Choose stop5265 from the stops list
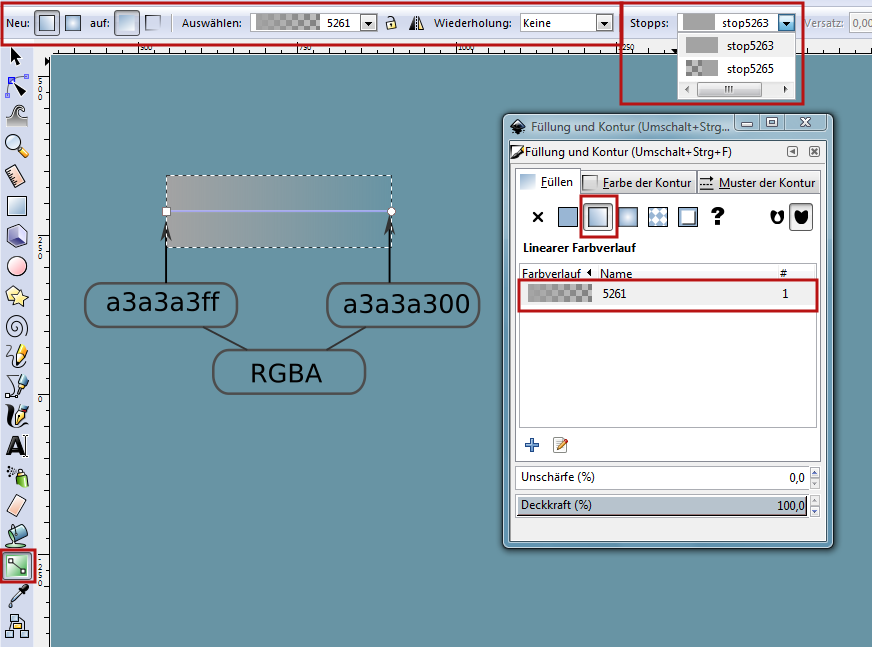The width and height of the screenshot is (872, 647). coord(738,68)
